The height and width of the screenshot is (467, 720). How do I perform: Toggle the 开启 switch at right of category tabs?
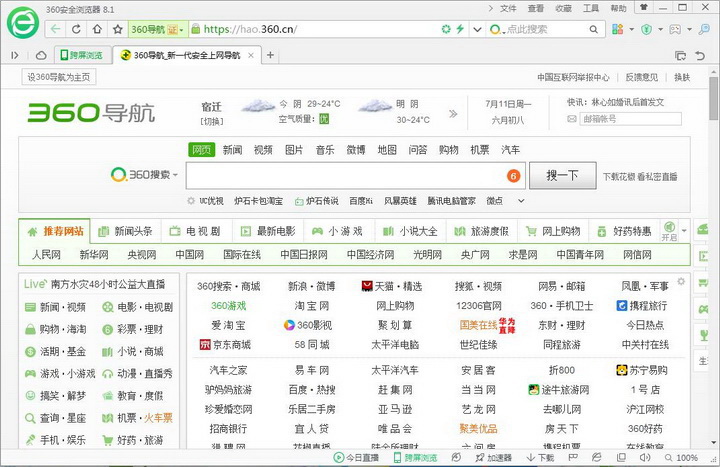point(669,231)
